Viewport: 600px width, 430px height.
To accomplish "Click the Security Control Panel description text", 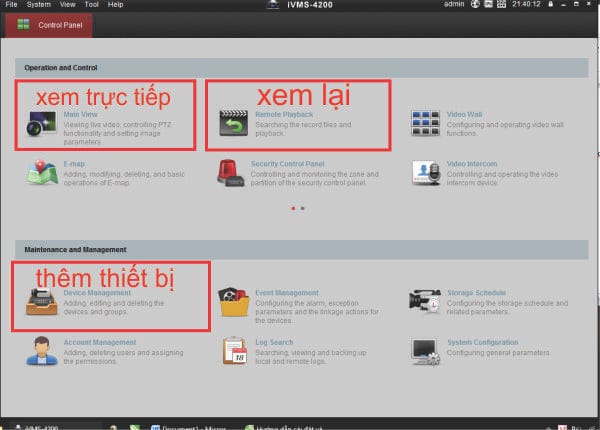I will 315,179.
